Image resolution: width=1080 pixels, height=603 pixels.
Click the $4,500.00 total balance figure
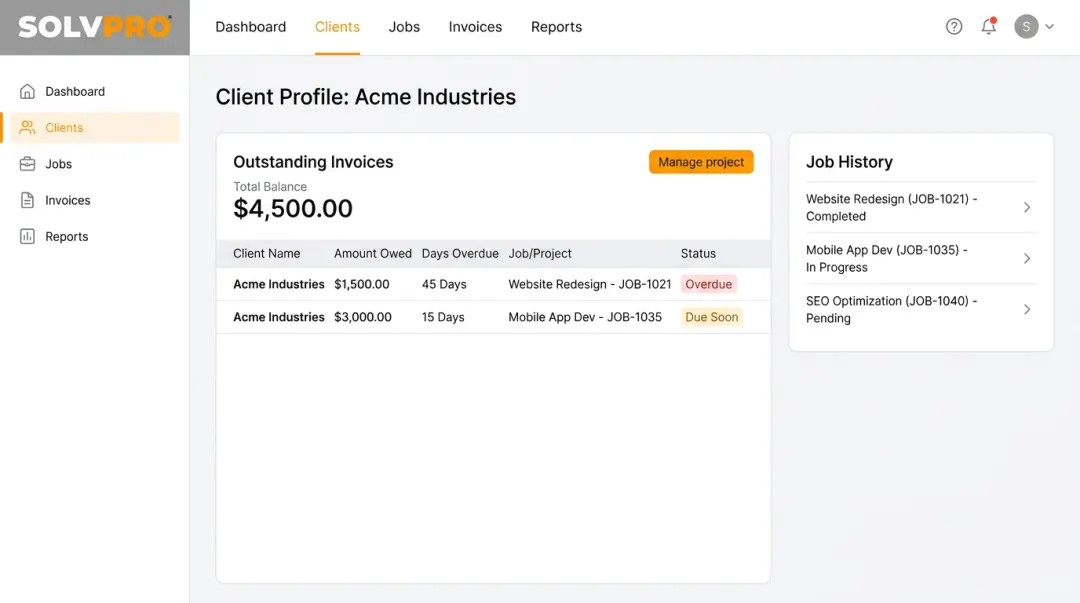tap(293, 209)
